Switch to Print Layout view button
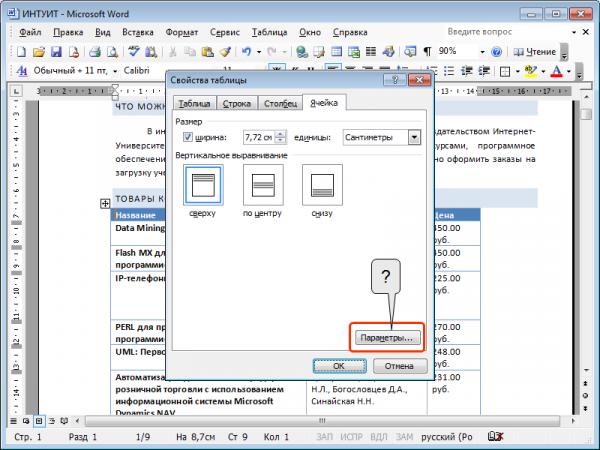Screen dimensions: 600x450 pos(39,421)
